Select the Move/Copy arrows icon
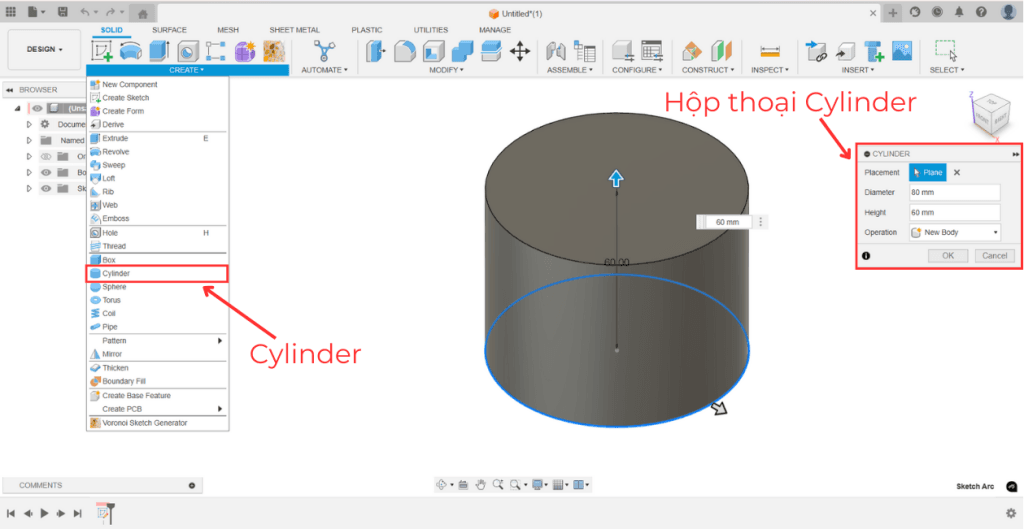This screenshot has width=1024, height=529. (520, 50)
